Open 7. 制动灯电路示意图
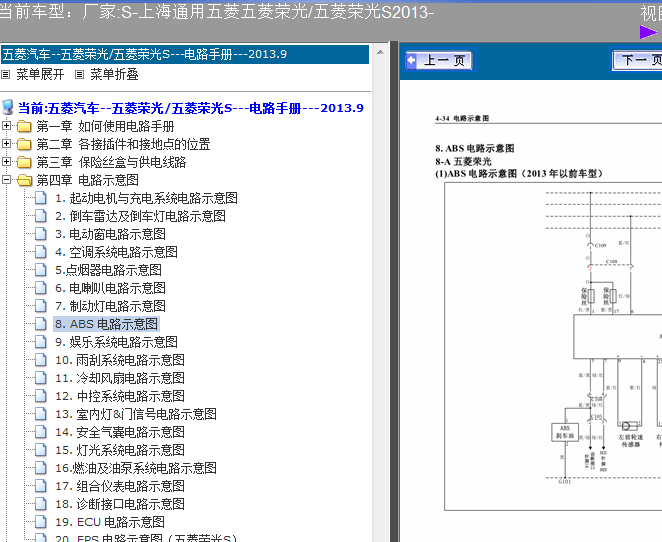This screenshot has height=542, width=662. pyautogui.click(x=110, y=306)
